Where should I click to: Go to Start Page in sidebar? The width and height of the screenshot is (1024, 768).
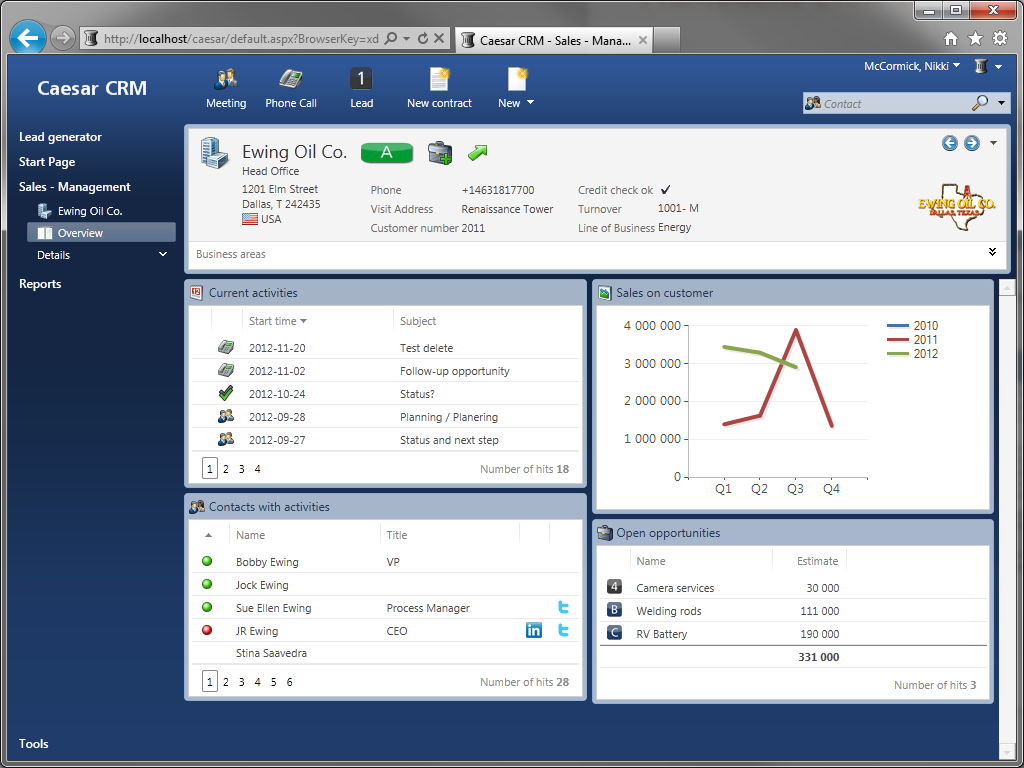click(x=47, y=161)
